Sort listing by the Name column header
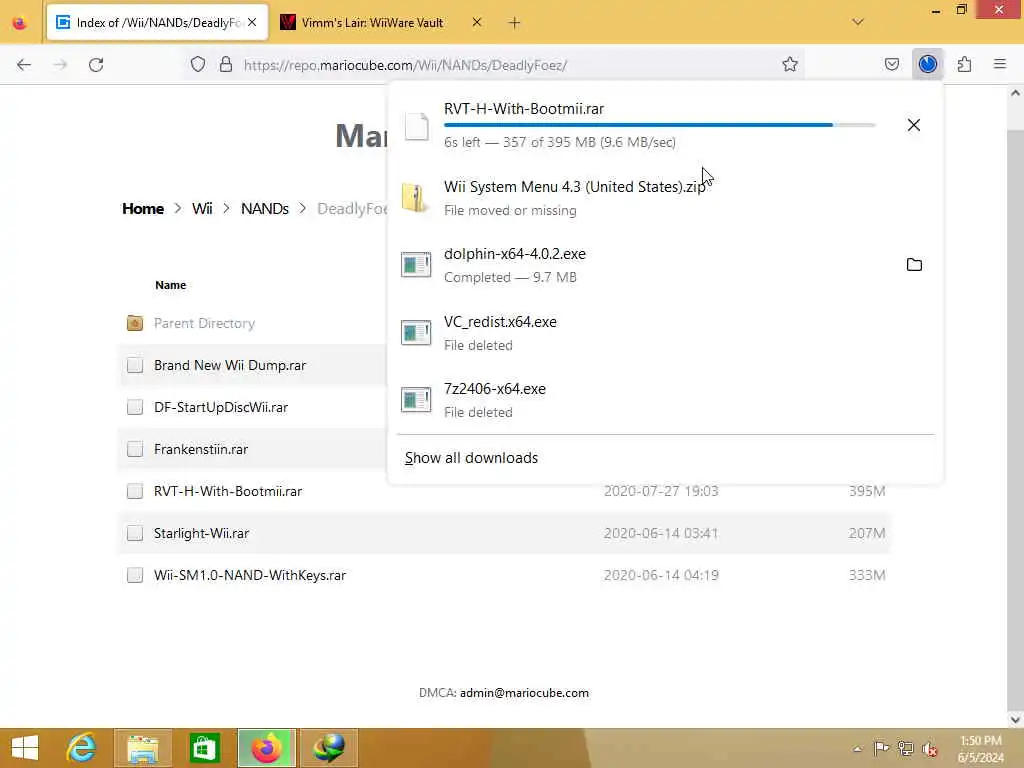 click(x=170, y=285)
